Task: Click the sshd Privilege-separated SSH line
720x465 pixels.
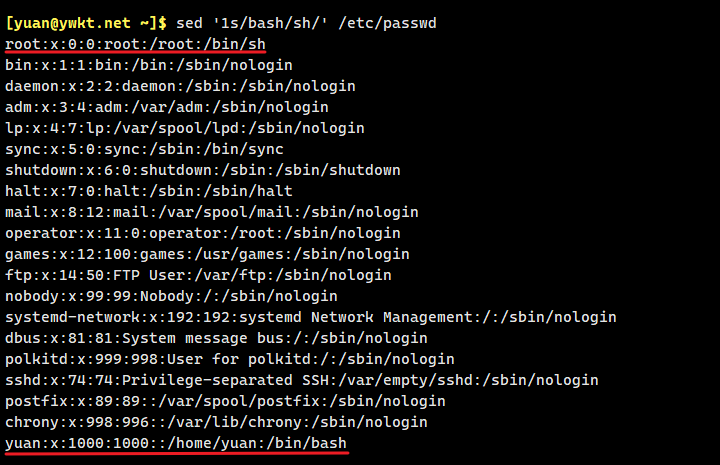Action: (301, 380)
